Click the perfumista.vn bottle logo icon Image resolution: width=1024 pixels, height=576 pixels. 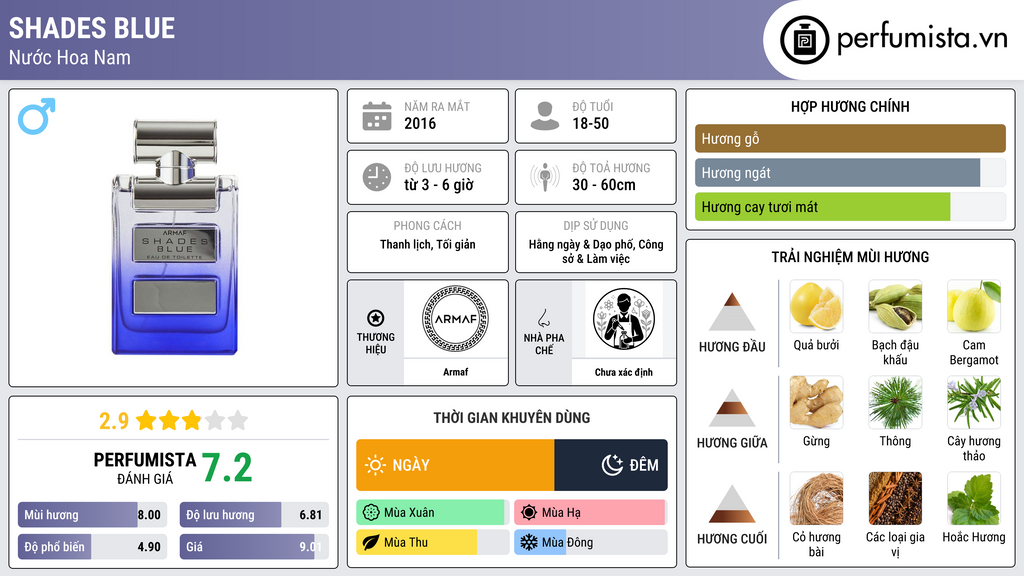(805, 40)
